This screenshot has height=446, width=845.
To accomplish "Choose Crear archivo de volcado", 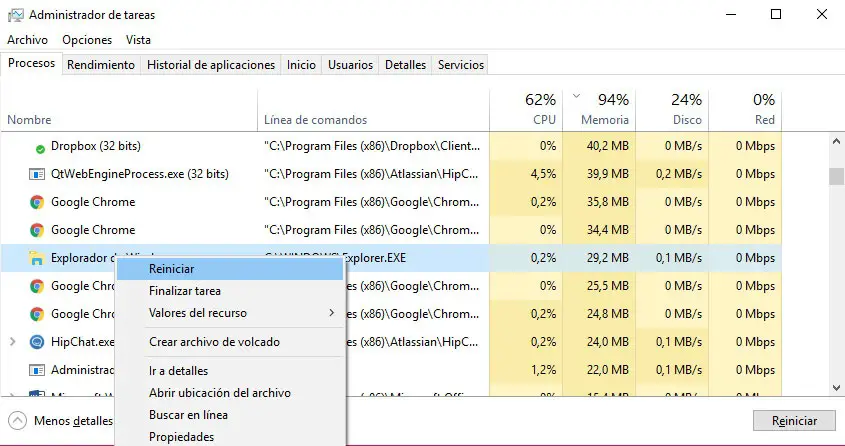I will coord(230,342).
